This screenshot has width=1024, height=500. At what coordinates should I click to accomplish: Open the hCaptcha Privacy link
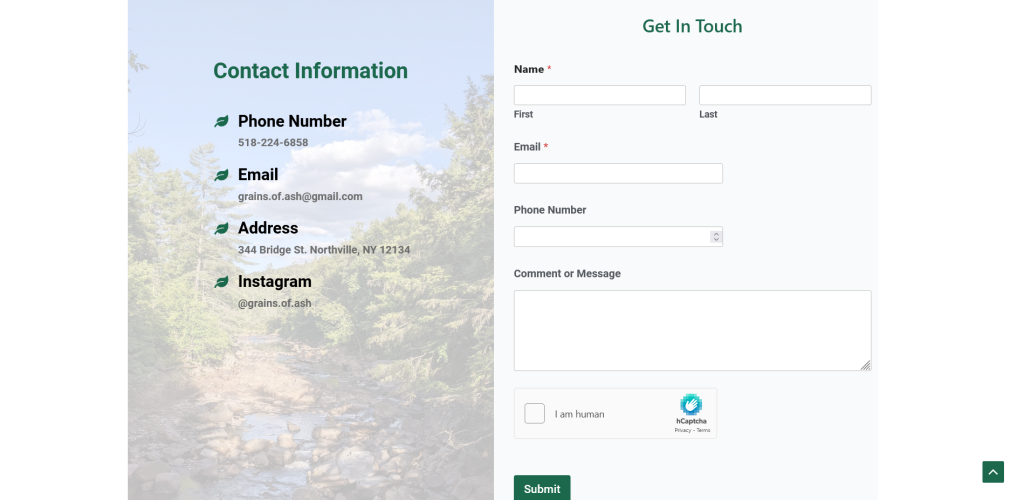(x=682, y=430)
